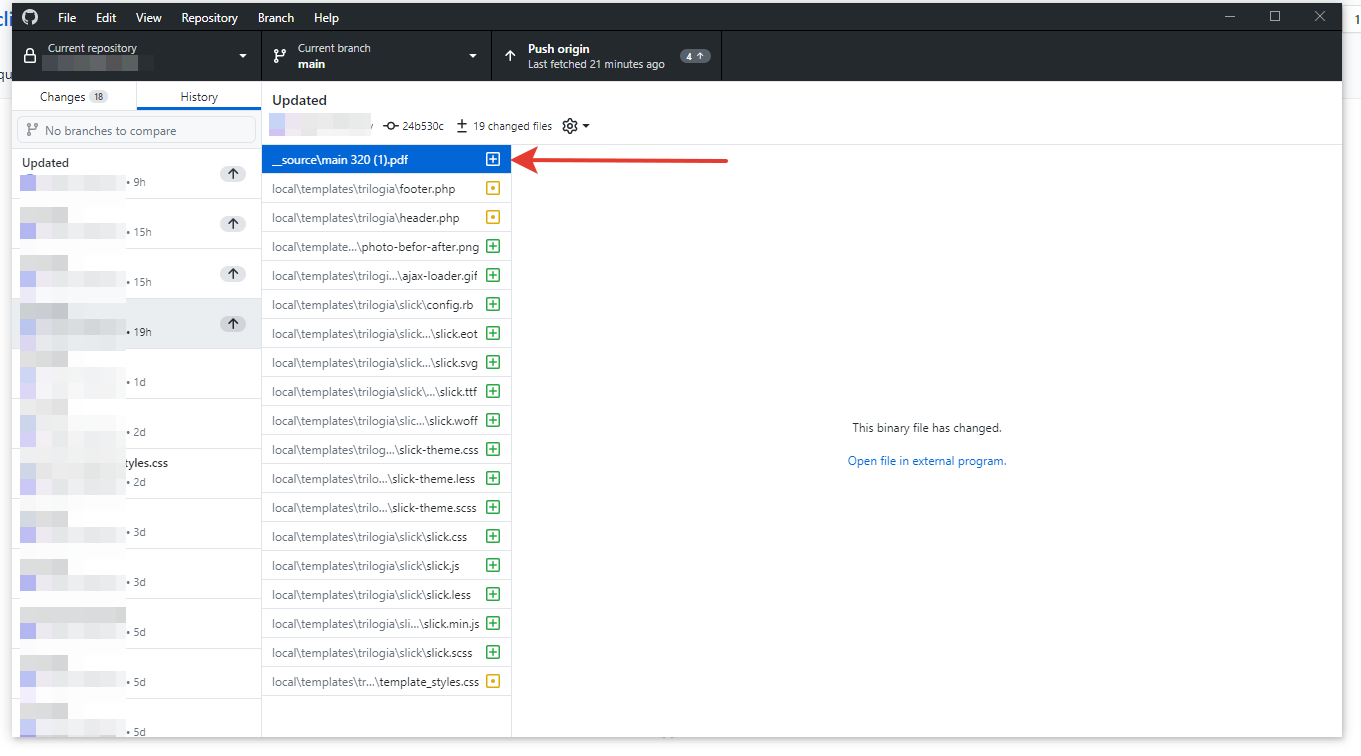Select slick\slick.js file
Image resolution: width=1361 pixels, height=756 pixels.
pos(387,565)
